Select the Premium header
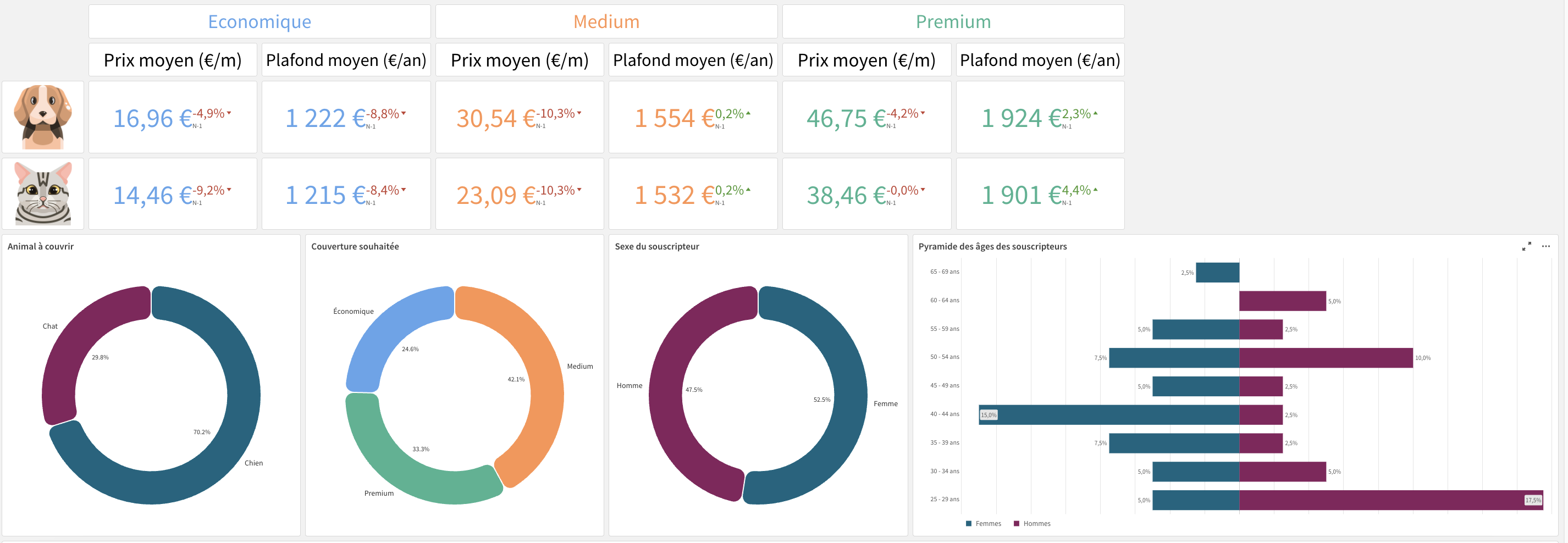The height and width of the screenshot is (543, 1568). (953, 21)
